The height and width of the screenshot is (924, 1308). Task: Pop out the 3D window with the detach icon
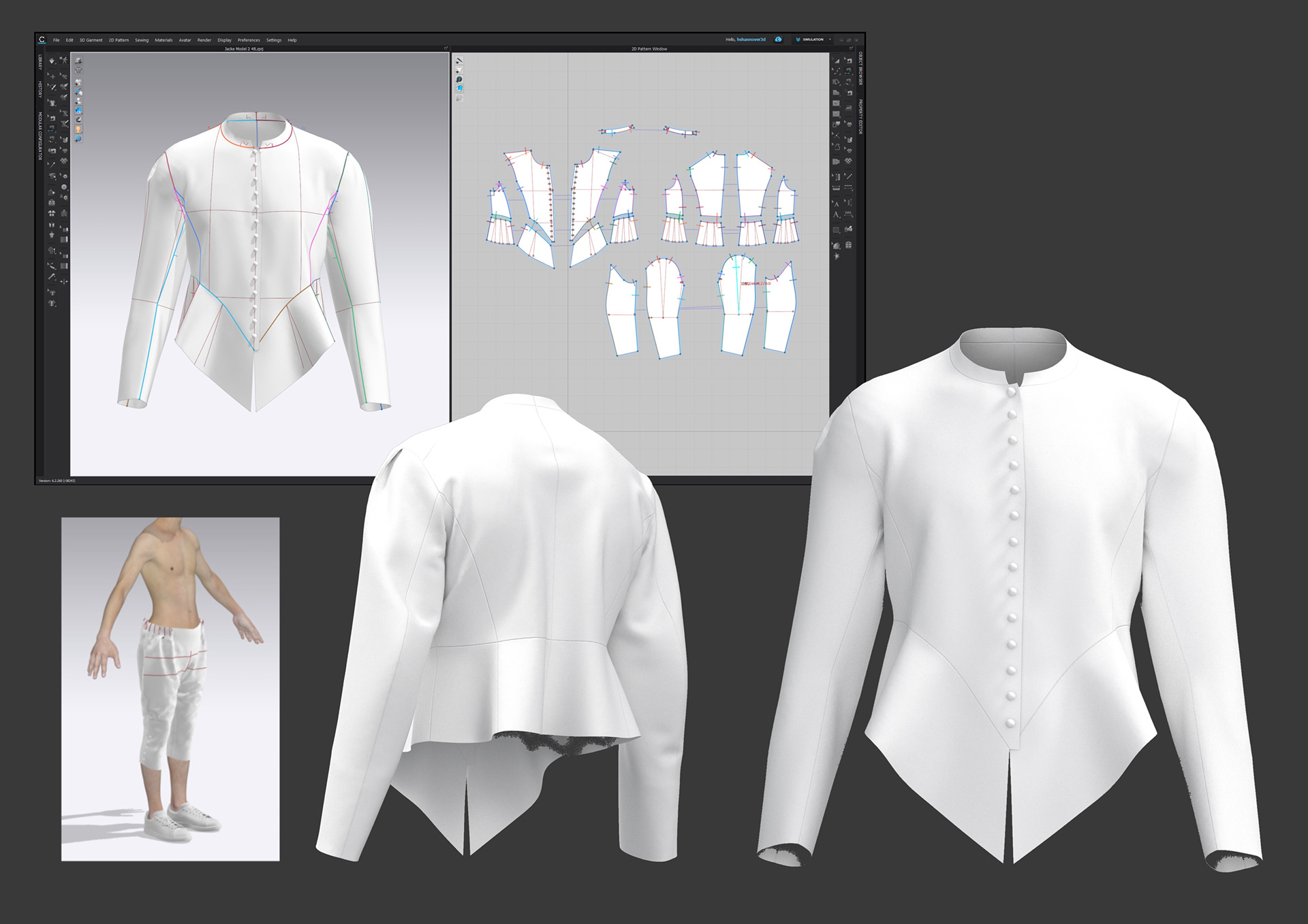[x=446, y=48]
